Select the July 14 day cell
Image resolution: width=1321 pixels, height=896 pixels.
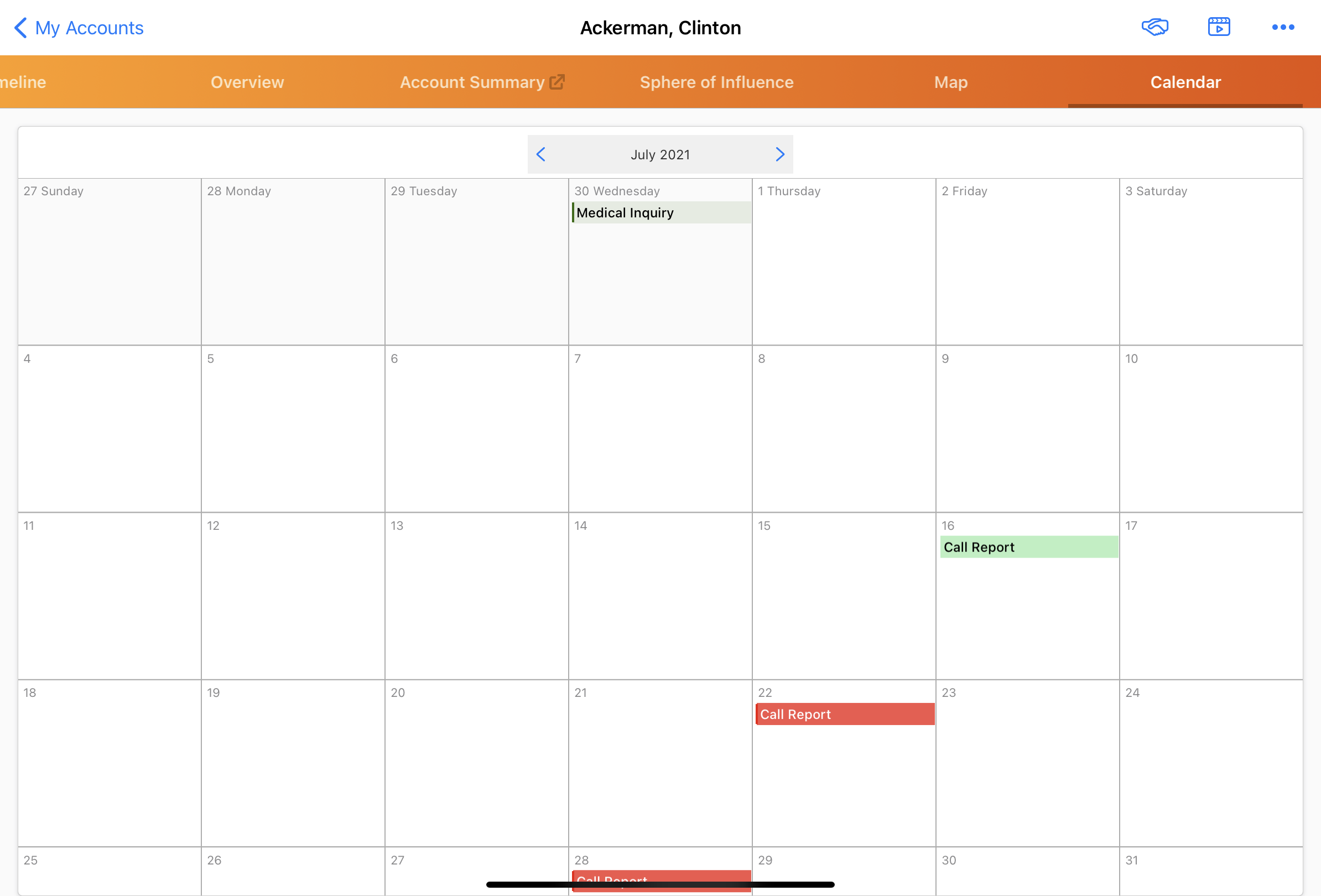coord(660,602)
